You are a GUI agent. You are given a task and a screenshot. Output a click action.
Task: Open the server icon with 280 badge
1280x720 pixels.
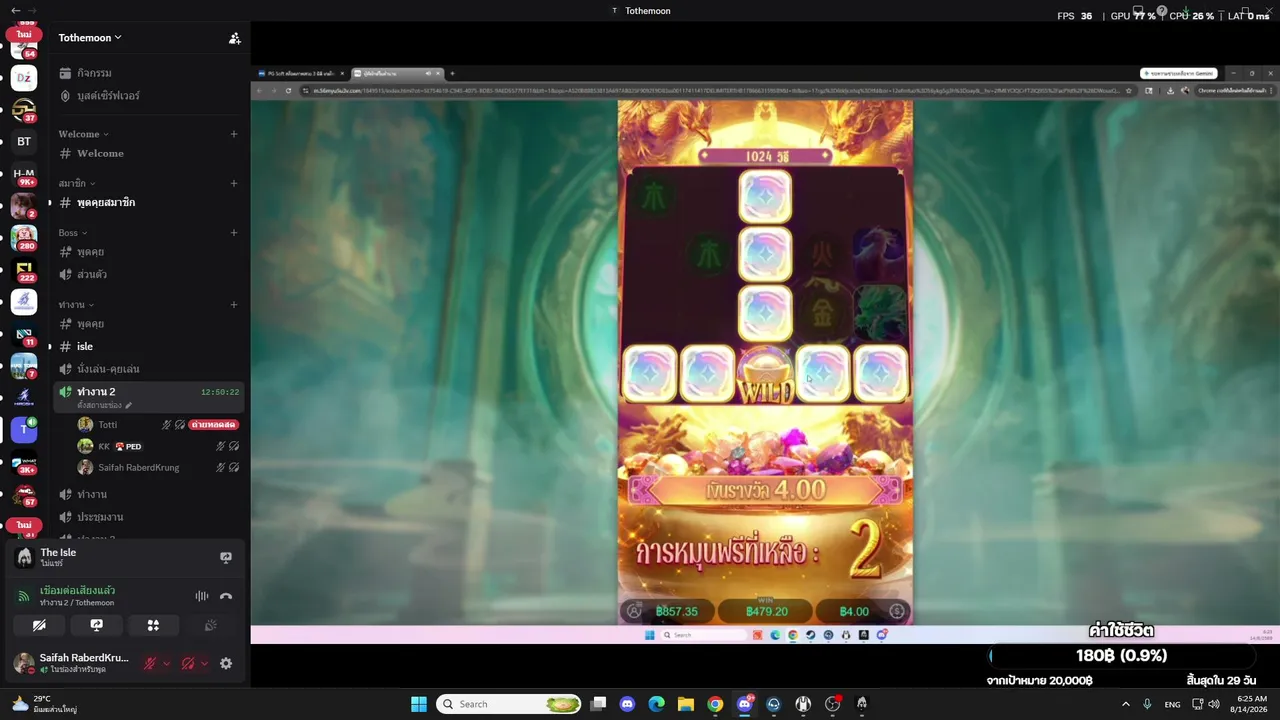tap(24, 238)
